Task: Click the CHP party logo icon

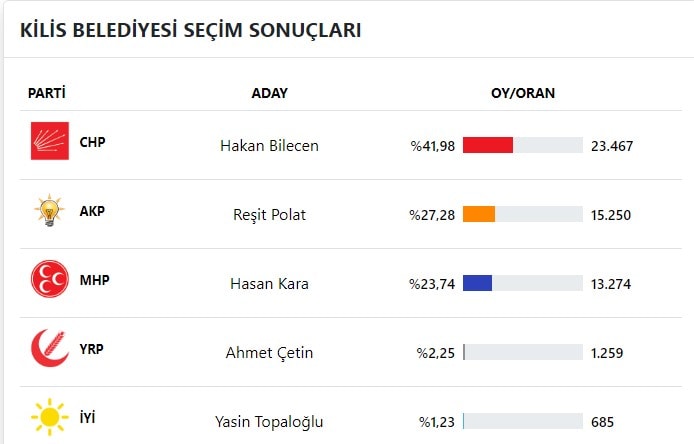Action: tap(50, 141)
